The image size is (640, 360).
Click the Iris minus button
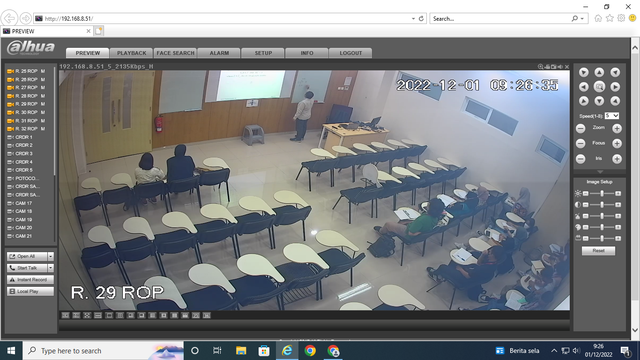[x=580, y=159]
